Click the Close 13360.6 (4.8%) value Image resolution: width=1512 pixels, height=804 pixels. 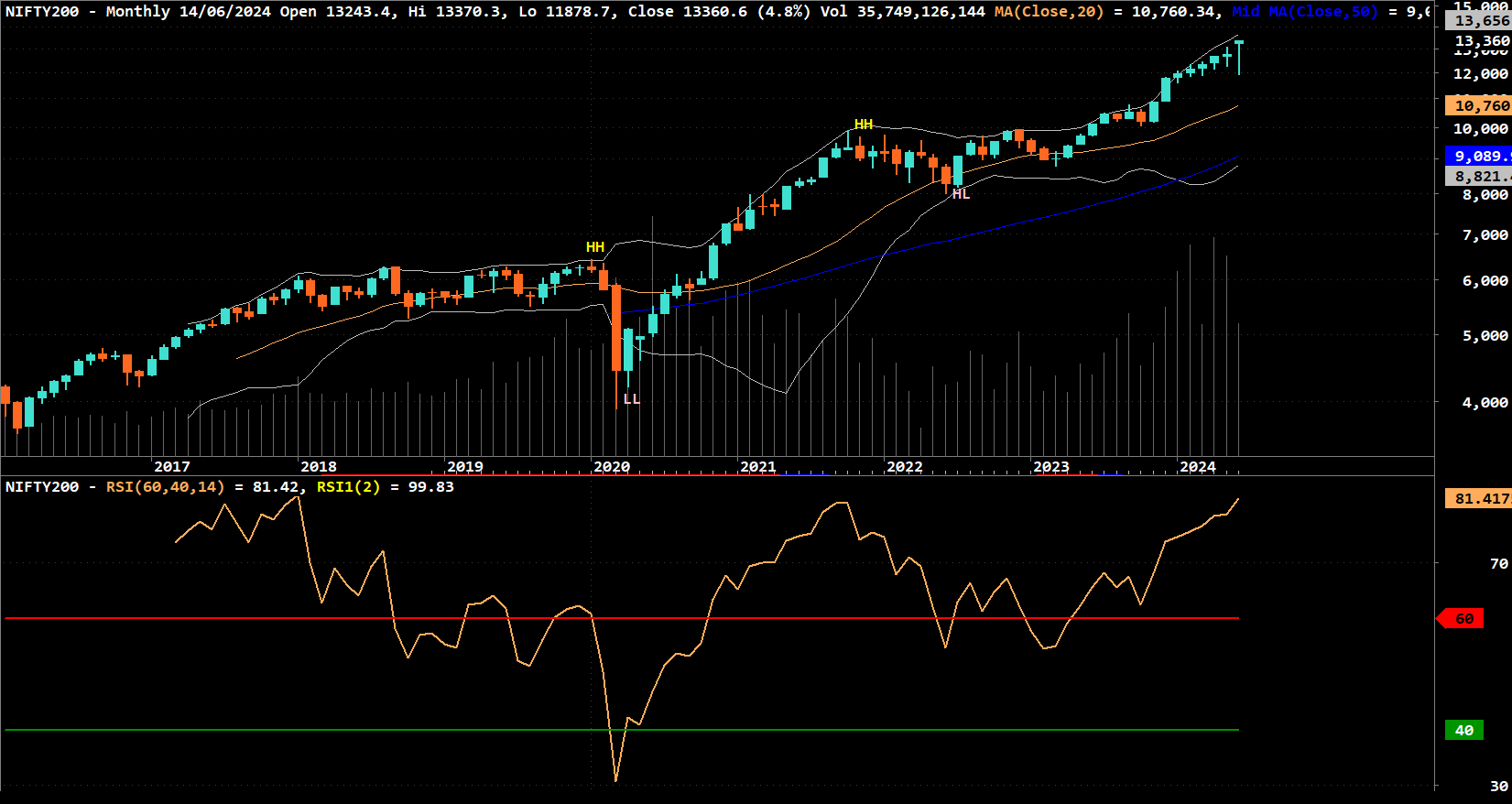click(719, 11)
